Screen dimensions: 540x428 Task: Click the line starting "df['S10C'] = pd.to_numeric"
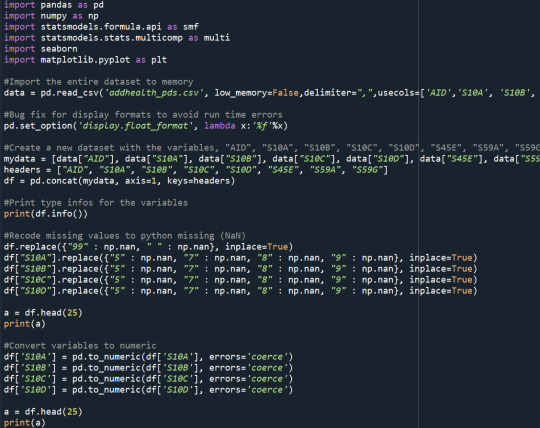pos(148,379)
